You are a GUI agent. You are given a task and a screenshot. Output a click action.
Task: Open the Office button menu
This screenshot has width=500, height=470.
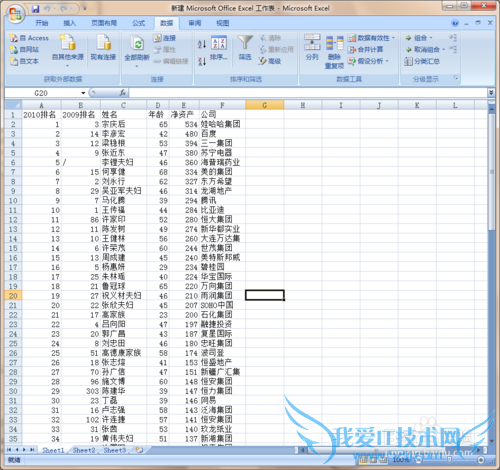15,14
